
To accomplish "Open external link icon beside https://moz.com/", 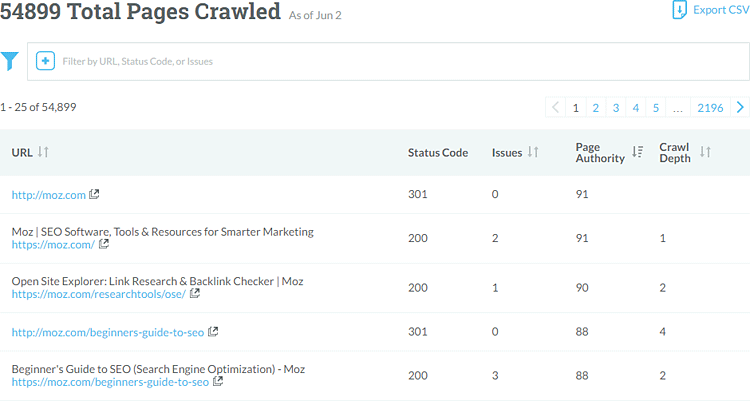I will pos(103,245).
